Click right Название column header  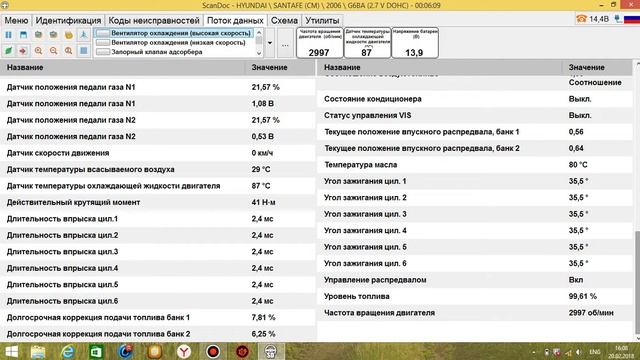tap(440, 67)
